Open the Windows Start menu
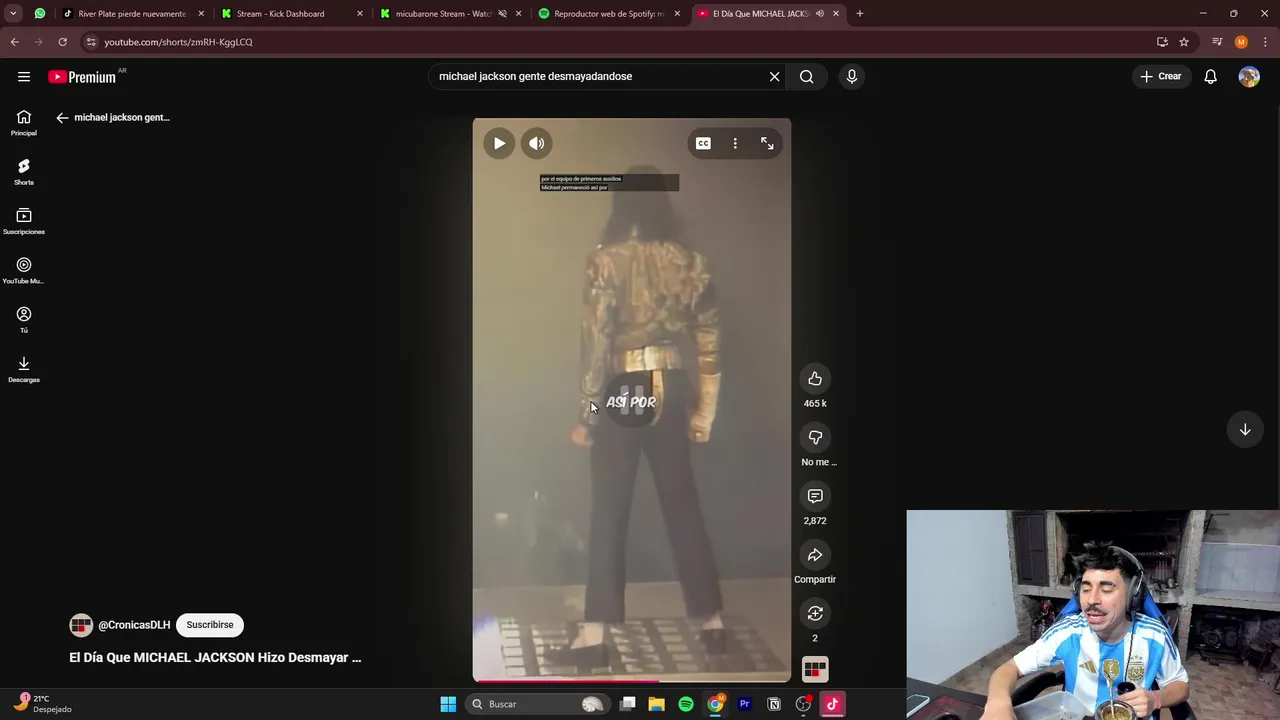The width and height of the screenshot is (1280, 720). point(448,704)
